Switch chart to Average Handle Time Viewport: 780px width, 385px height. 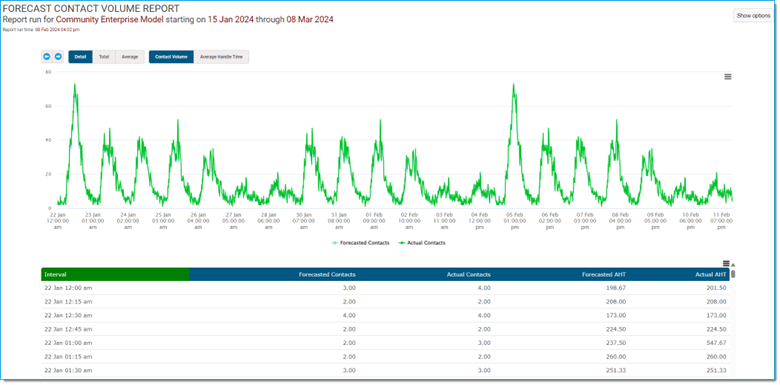click(x=221, y=57)
